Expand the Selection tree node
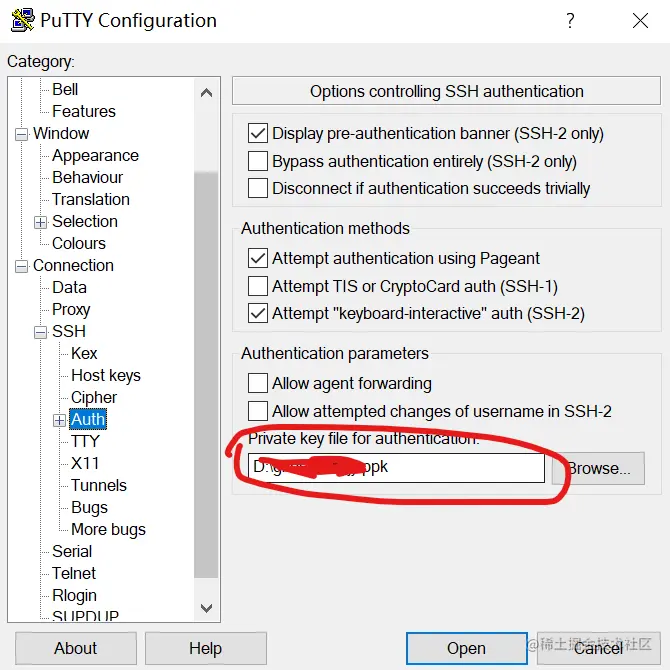670x670 pixels. [41, 222]
